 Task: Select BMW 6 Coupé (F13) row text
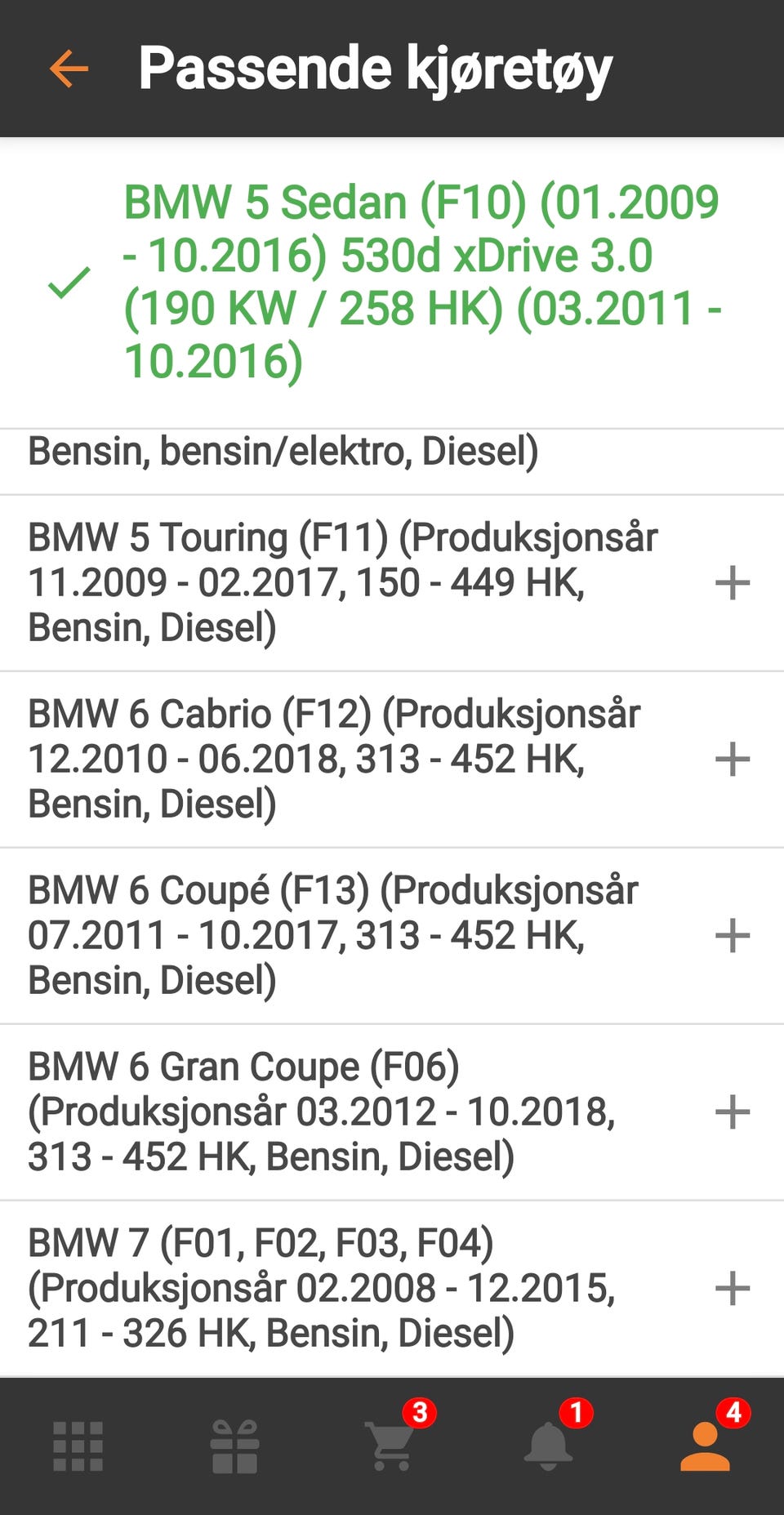tap(333, 936)
